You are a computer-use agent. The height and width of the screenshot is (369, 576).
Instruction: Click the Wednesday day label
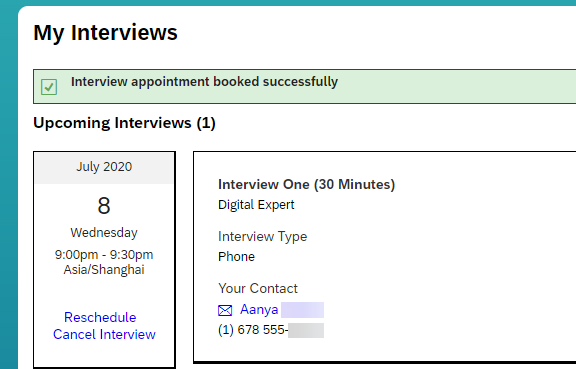click(x=104, y=233)
